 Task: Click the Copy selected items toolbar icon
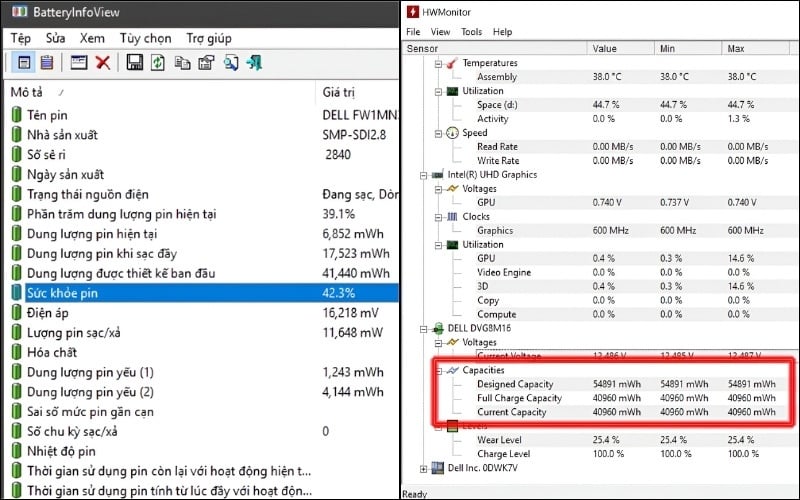(182, 63)
